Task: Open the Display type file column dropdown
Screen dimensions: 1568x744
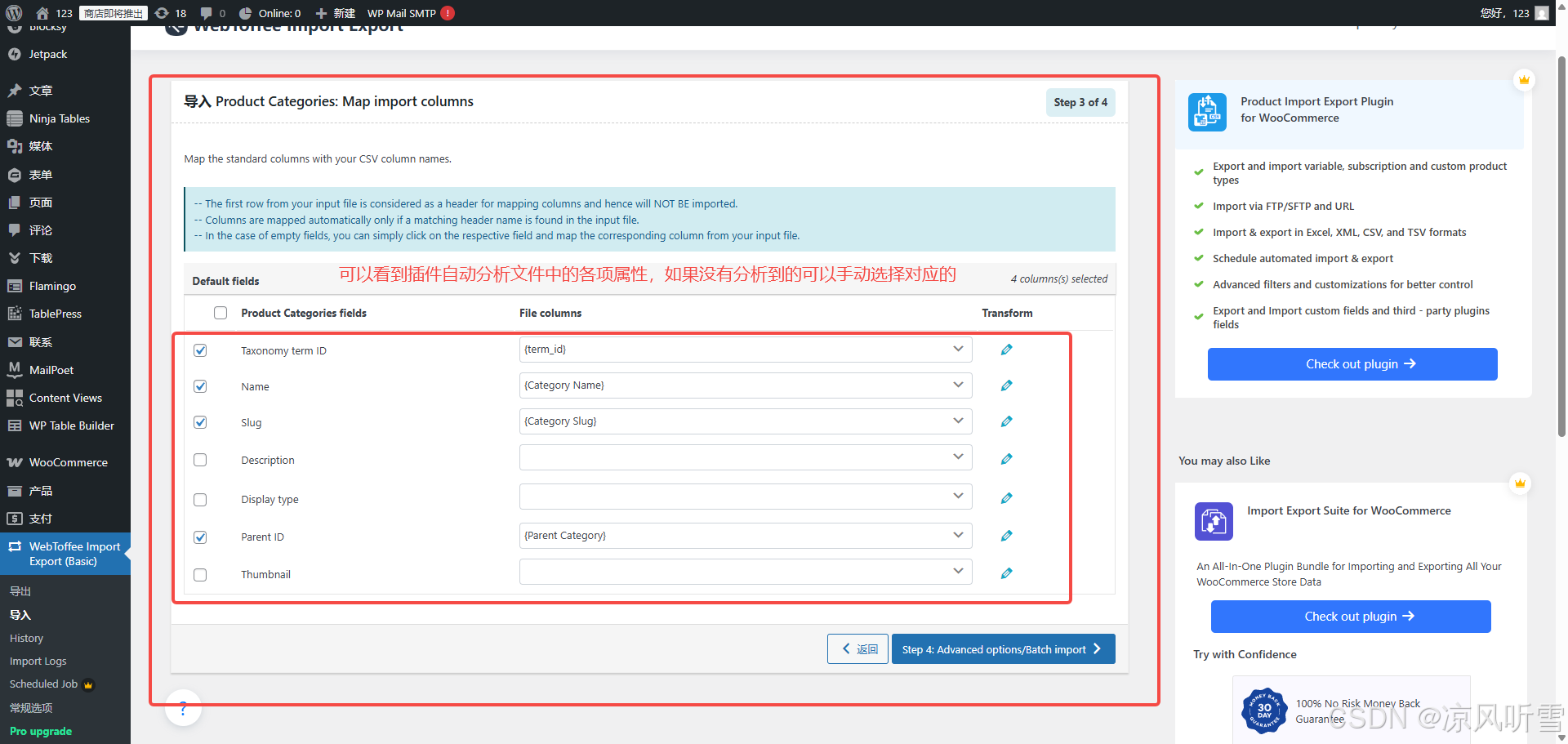Action: tap(746, 497)
